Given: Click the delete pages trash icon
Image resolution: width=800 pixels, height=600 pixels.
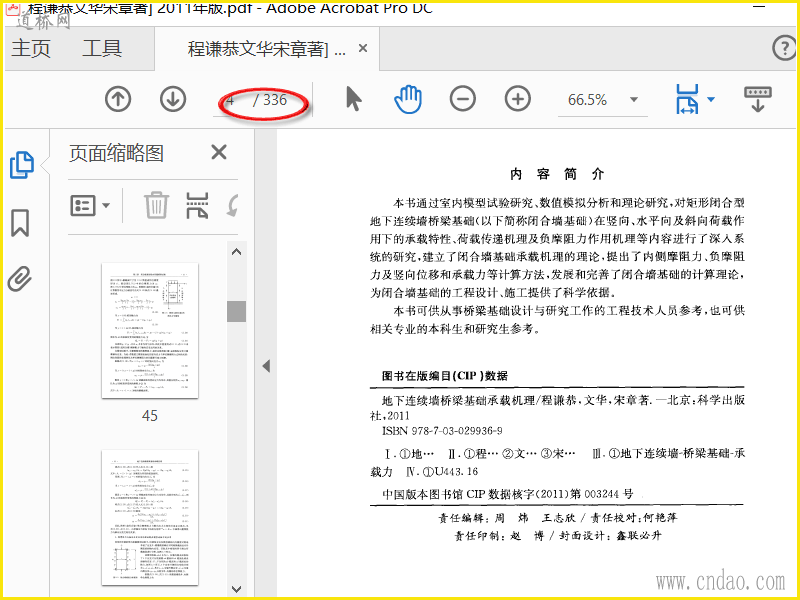Looking at the screenshot, I should (156, 205).
